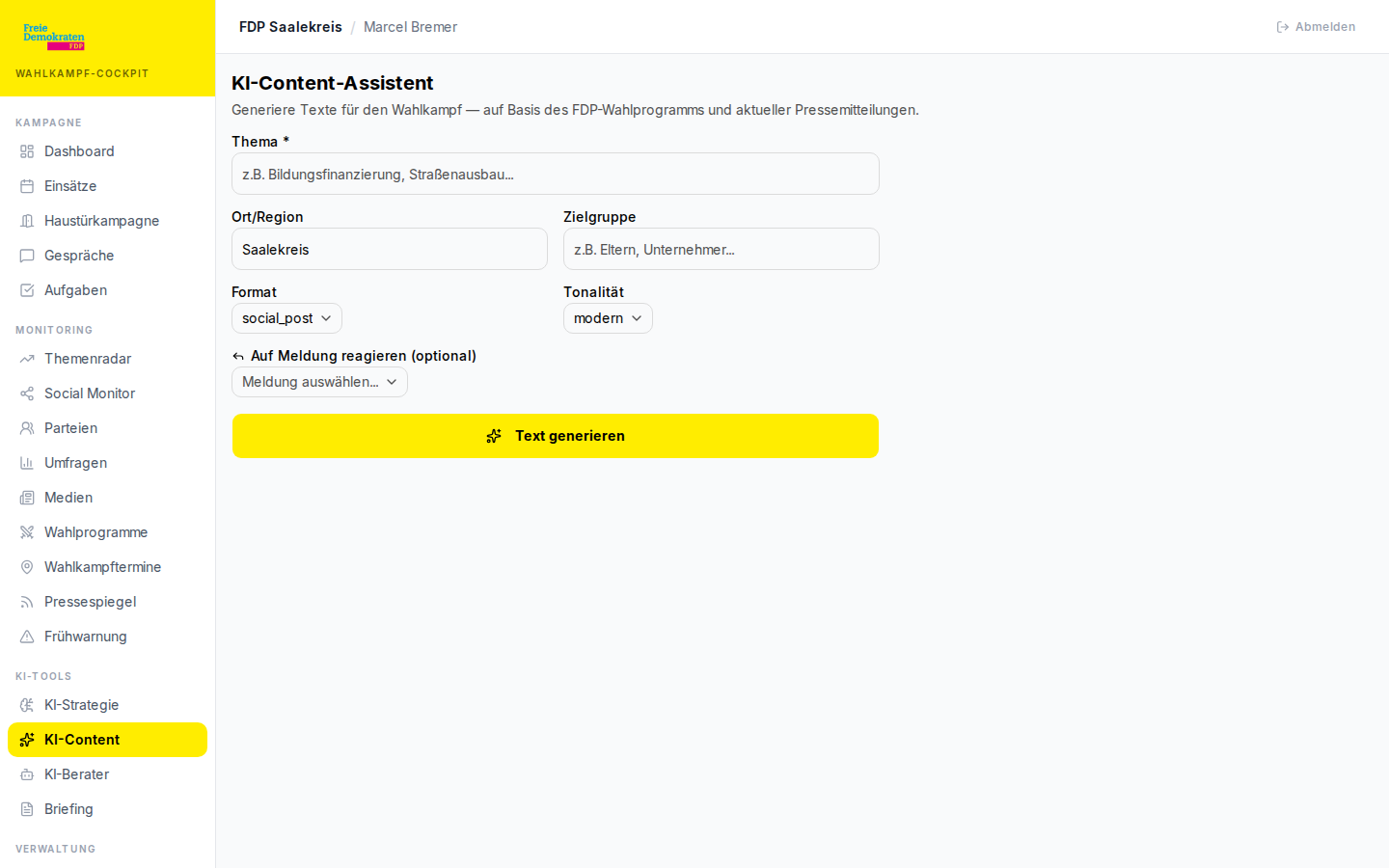Click Abmelden to log out
The height and width of the screenshot is (868, 1389).
coord(1316,27)
